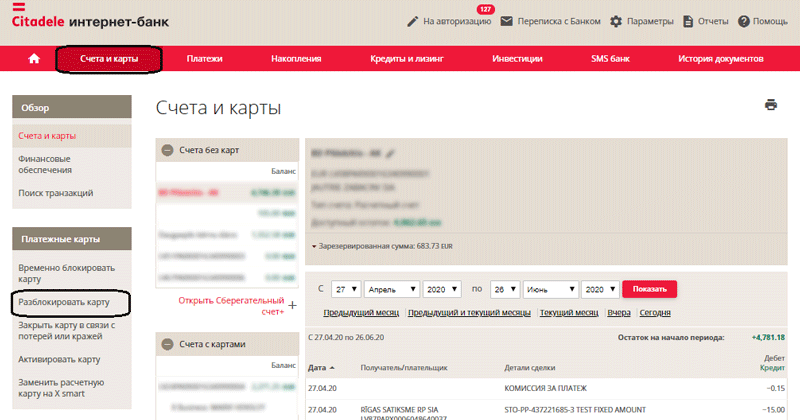Click plus icon to open savings account
Image resolution: width=800 pixels, height=420 pixels.
292,305
